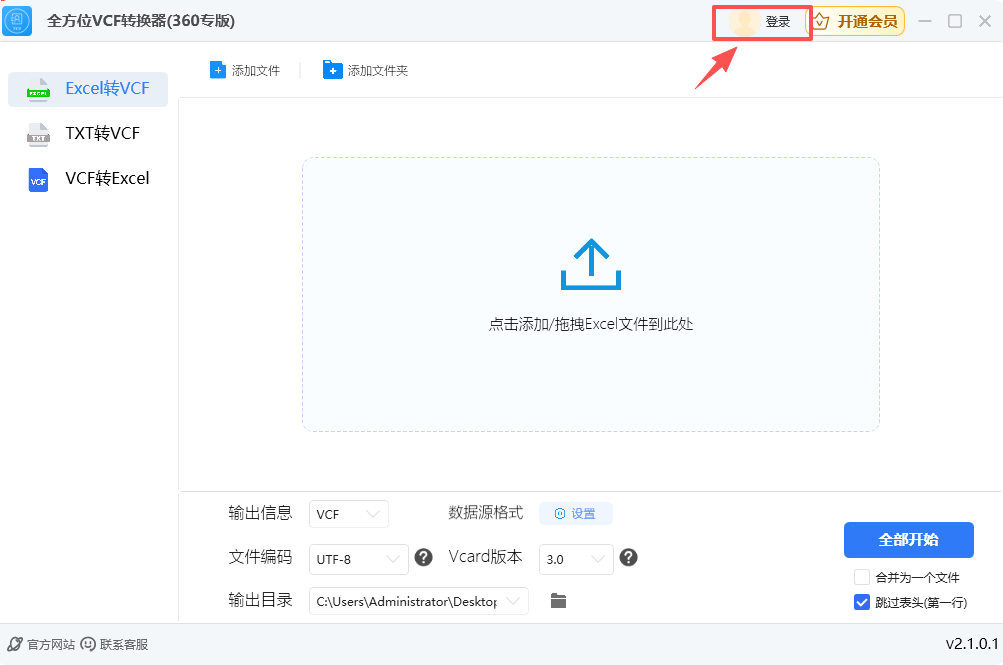Select the Excel转VCF sidebar icon
1003x665 pixels.
pyautogui.click(x=38, y=89)
